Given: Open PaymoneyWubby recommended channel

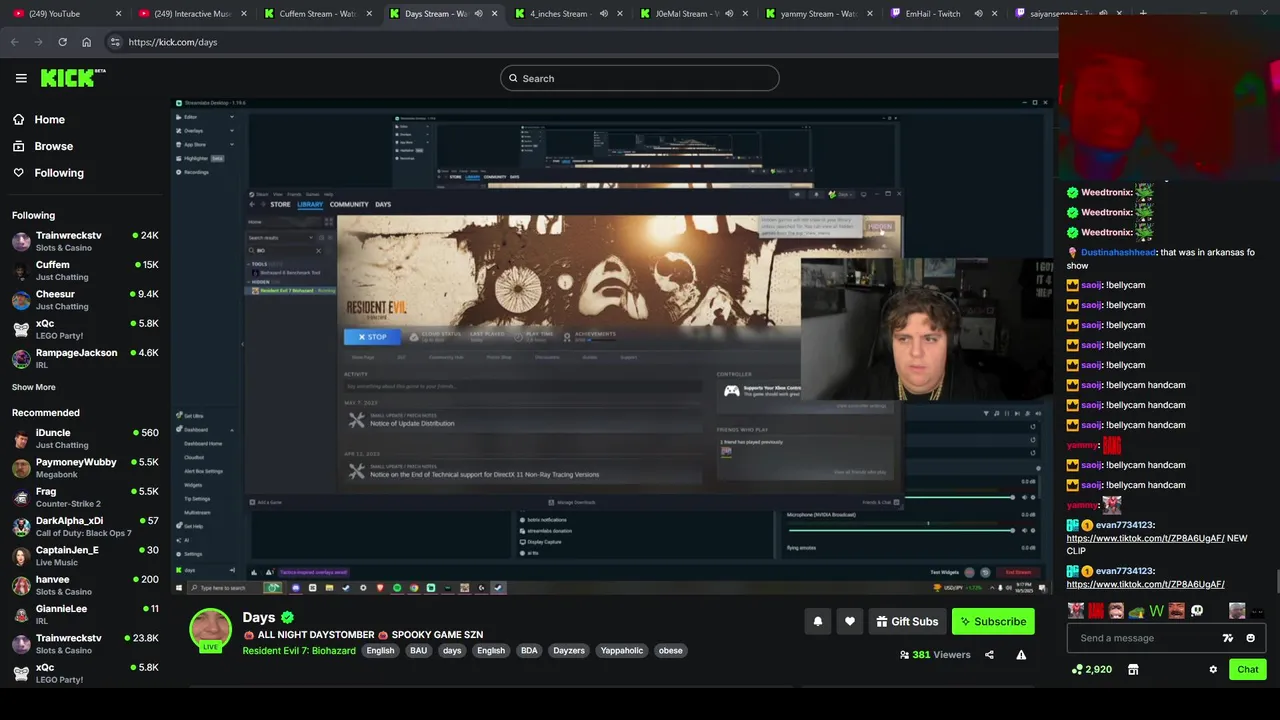Looking at the screenshot, I should coord(85,468).
